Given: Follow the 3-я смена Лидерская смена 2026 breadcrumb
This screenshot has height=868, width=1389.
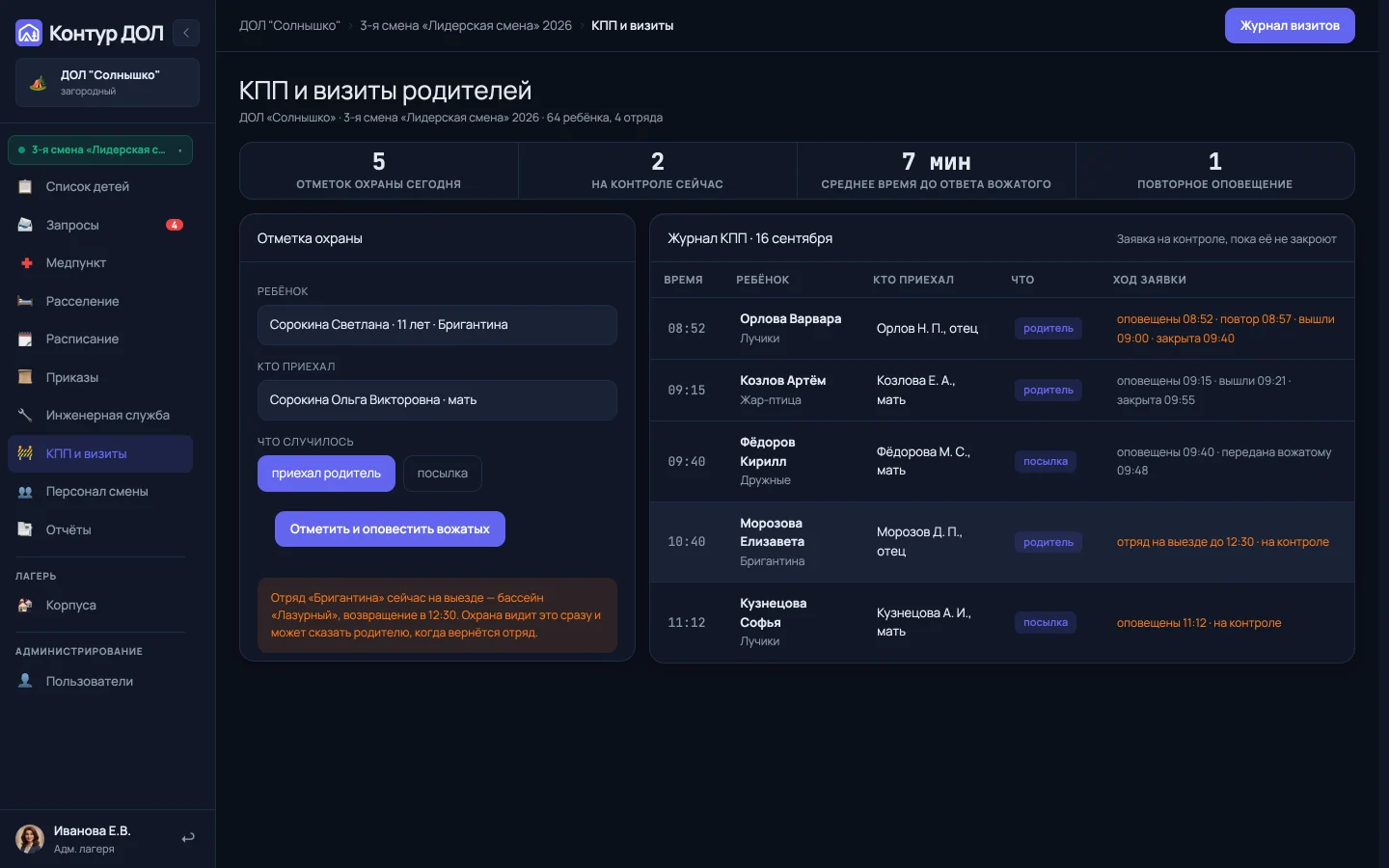Looking at the screenshot, I should click(x=466, y=26).
